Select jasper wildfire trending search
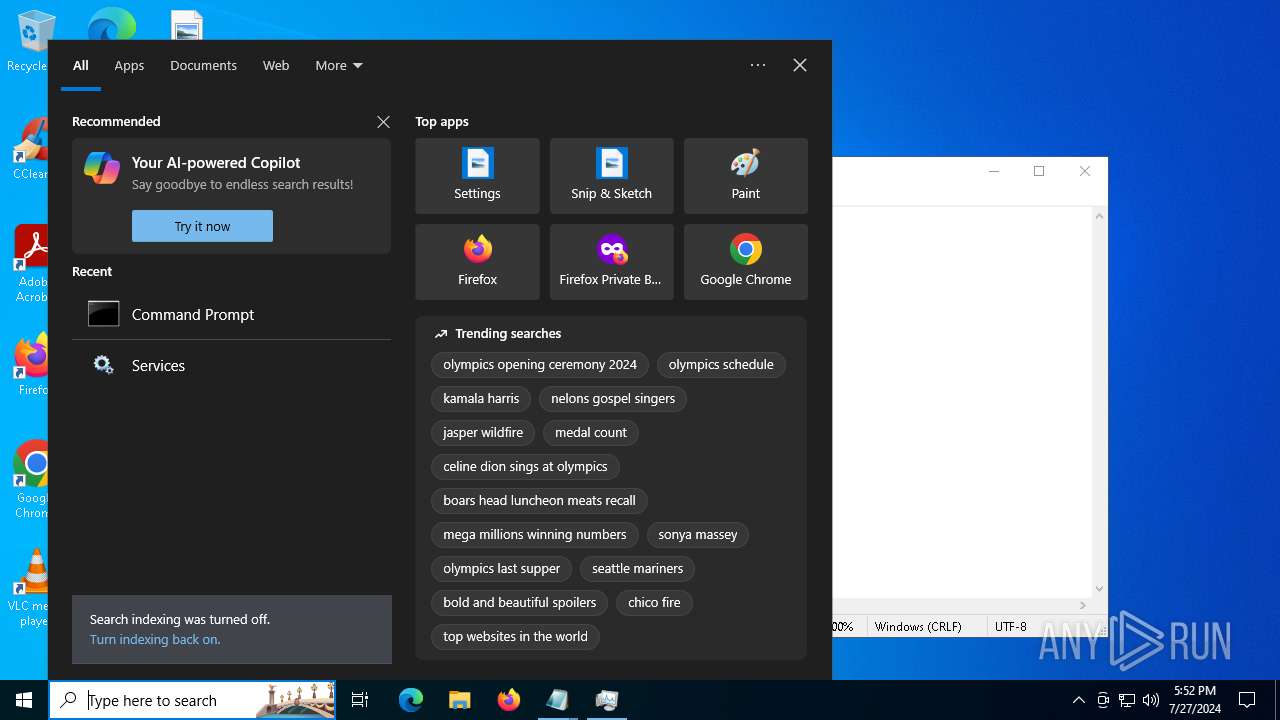The image size is (1280, 720). pos(483,433)
